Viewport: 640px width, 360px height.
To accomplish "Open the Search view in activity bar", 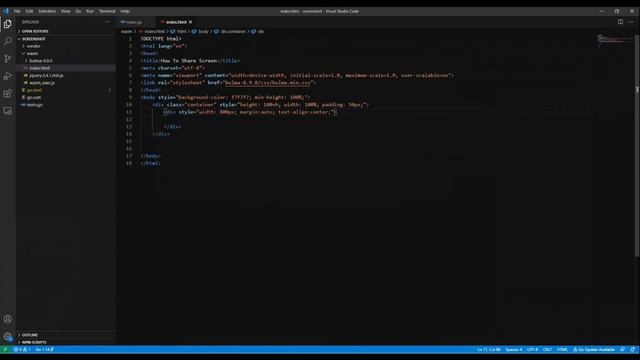I will pyautogui.click(x=8, y=41).
